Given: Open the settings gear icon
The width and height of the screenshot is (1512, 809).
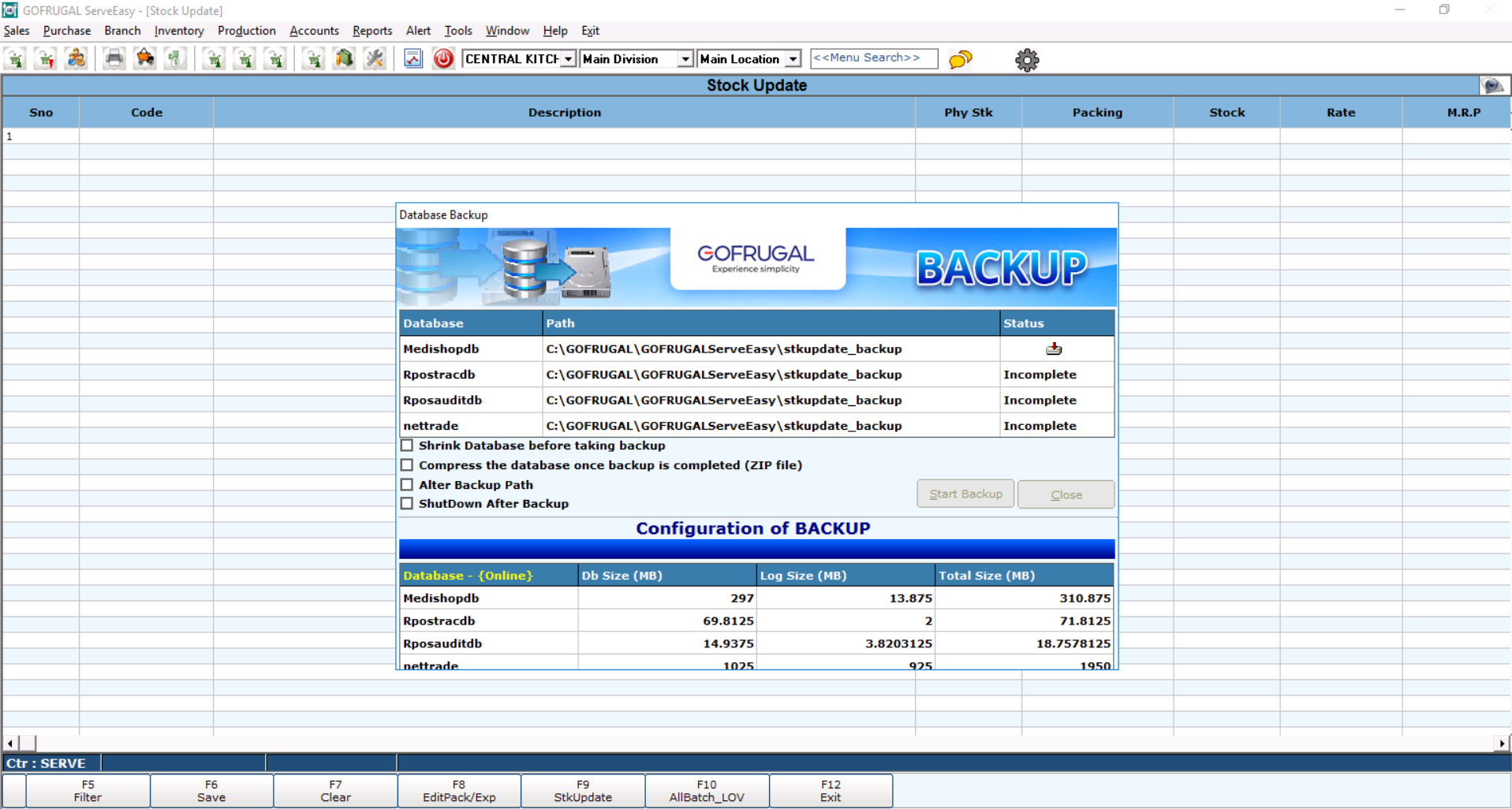Looking at the screenshot, I should click(1026, 60).
